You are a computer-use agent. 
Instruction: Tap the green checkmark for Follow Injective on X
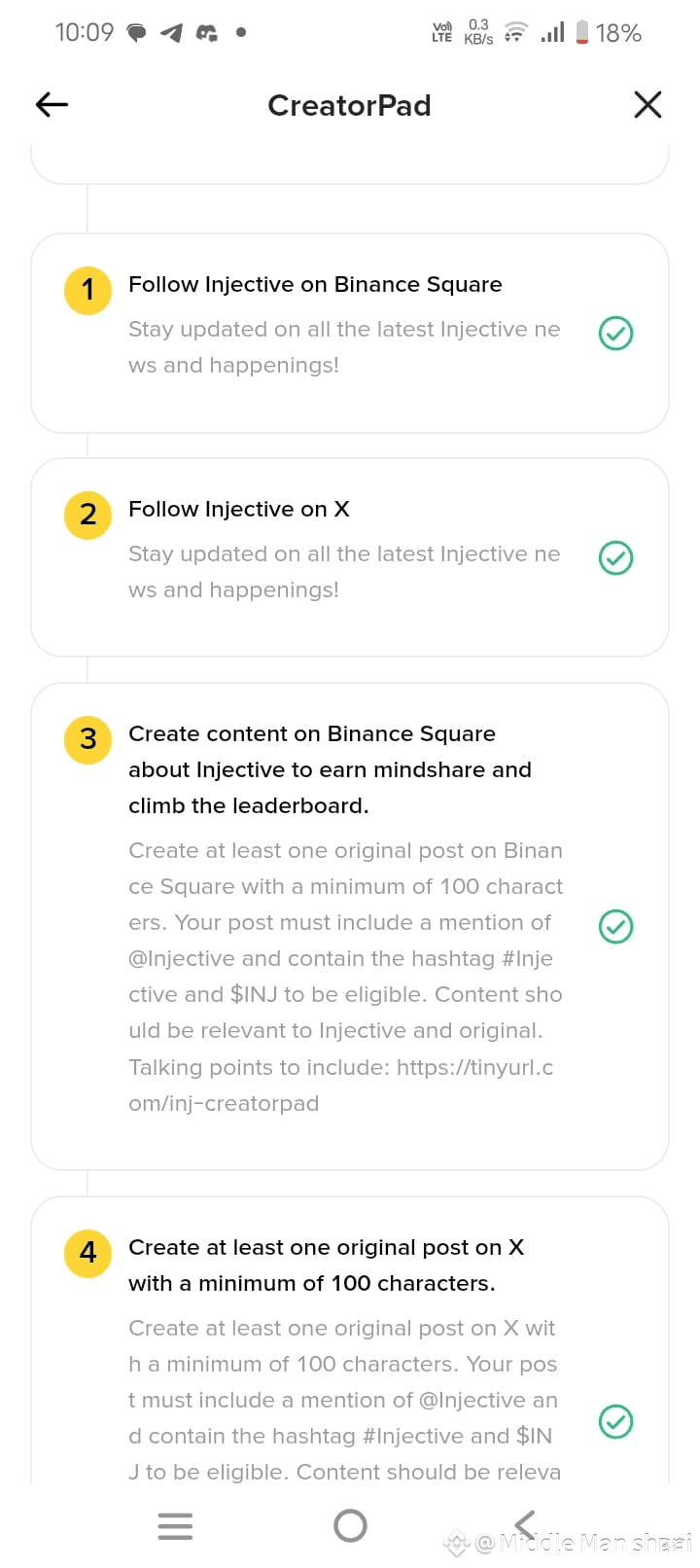tap(615, 558)
